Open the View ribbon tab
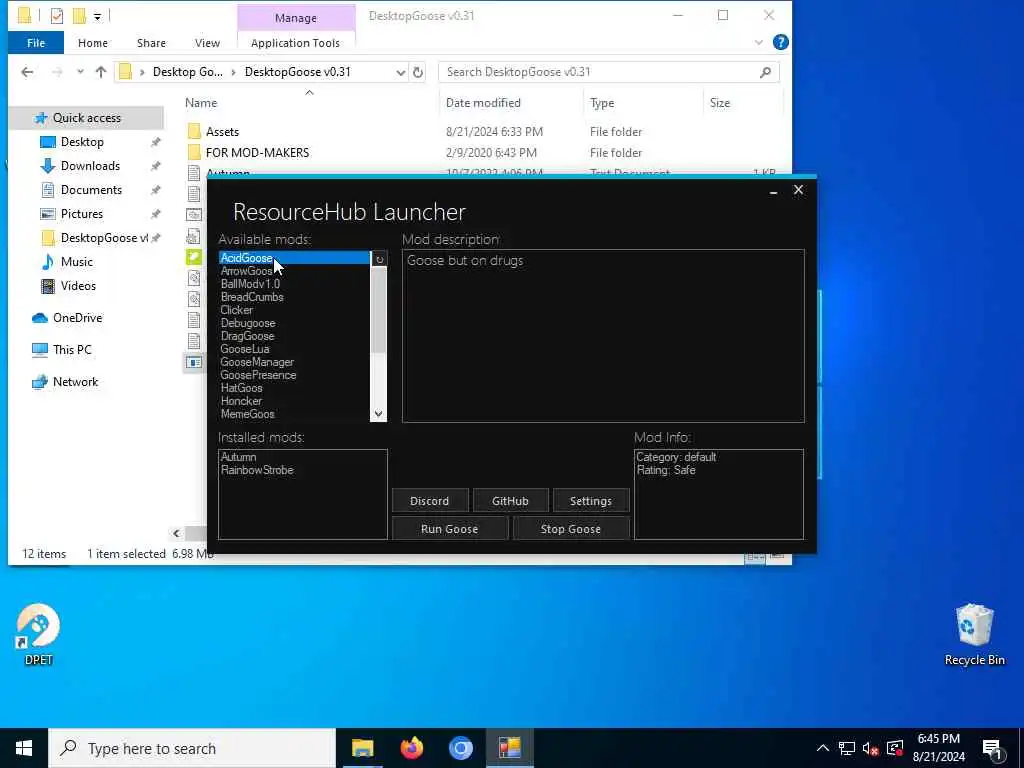1024x768 pixels. pyautogui.click(x=207, y=43)
